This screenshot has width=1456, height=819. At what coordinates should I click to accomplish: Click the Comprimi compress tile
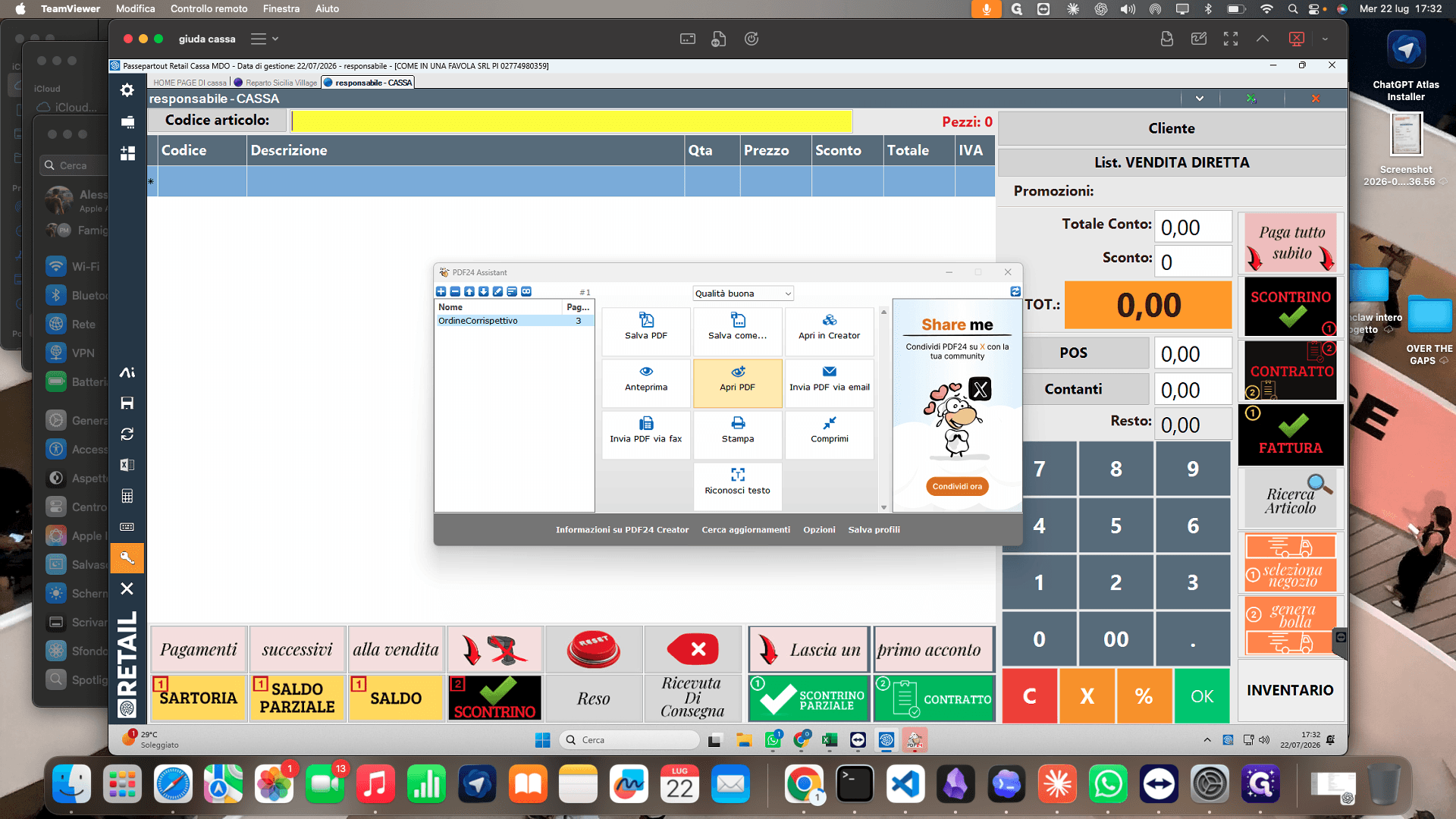click(x=829, y=435)
